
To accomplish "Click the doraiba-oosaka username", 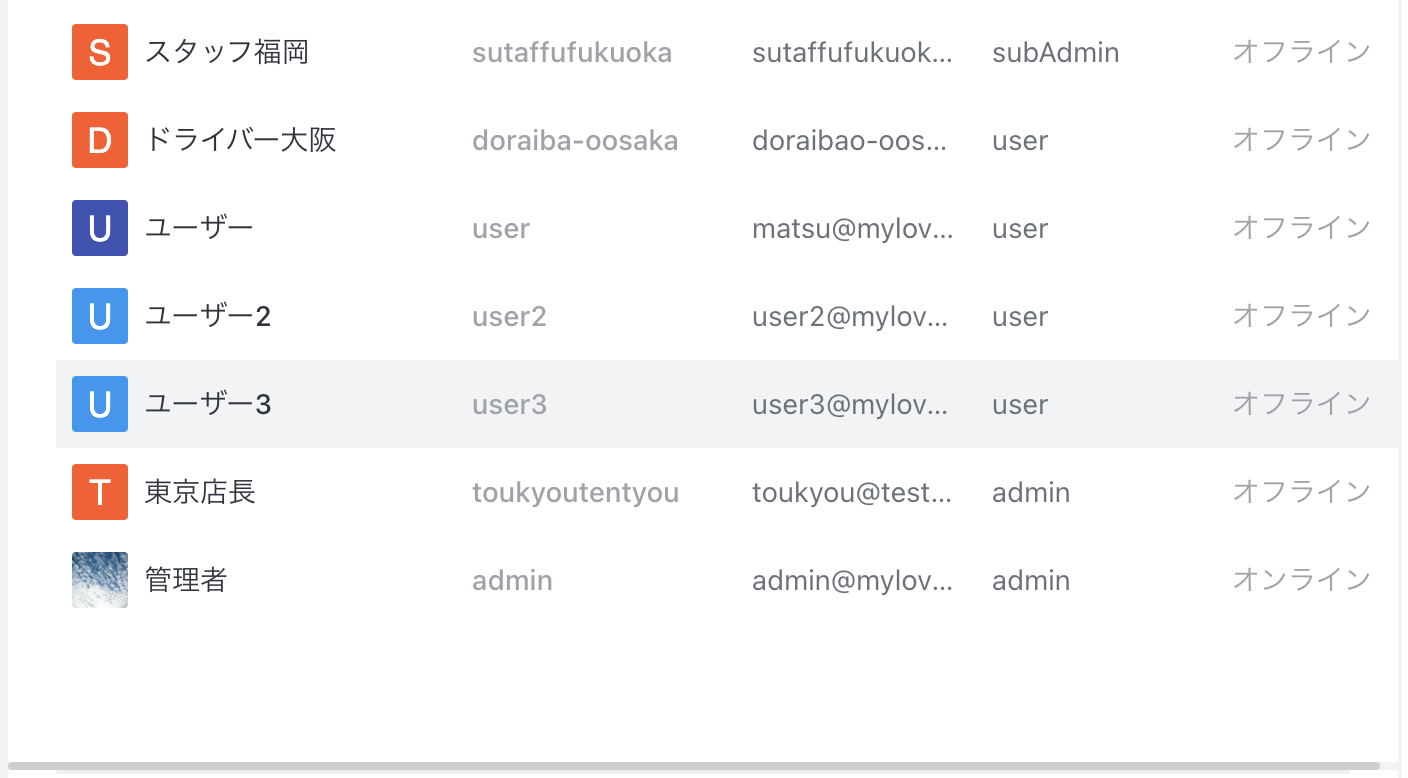I will [x=575, y=140].
